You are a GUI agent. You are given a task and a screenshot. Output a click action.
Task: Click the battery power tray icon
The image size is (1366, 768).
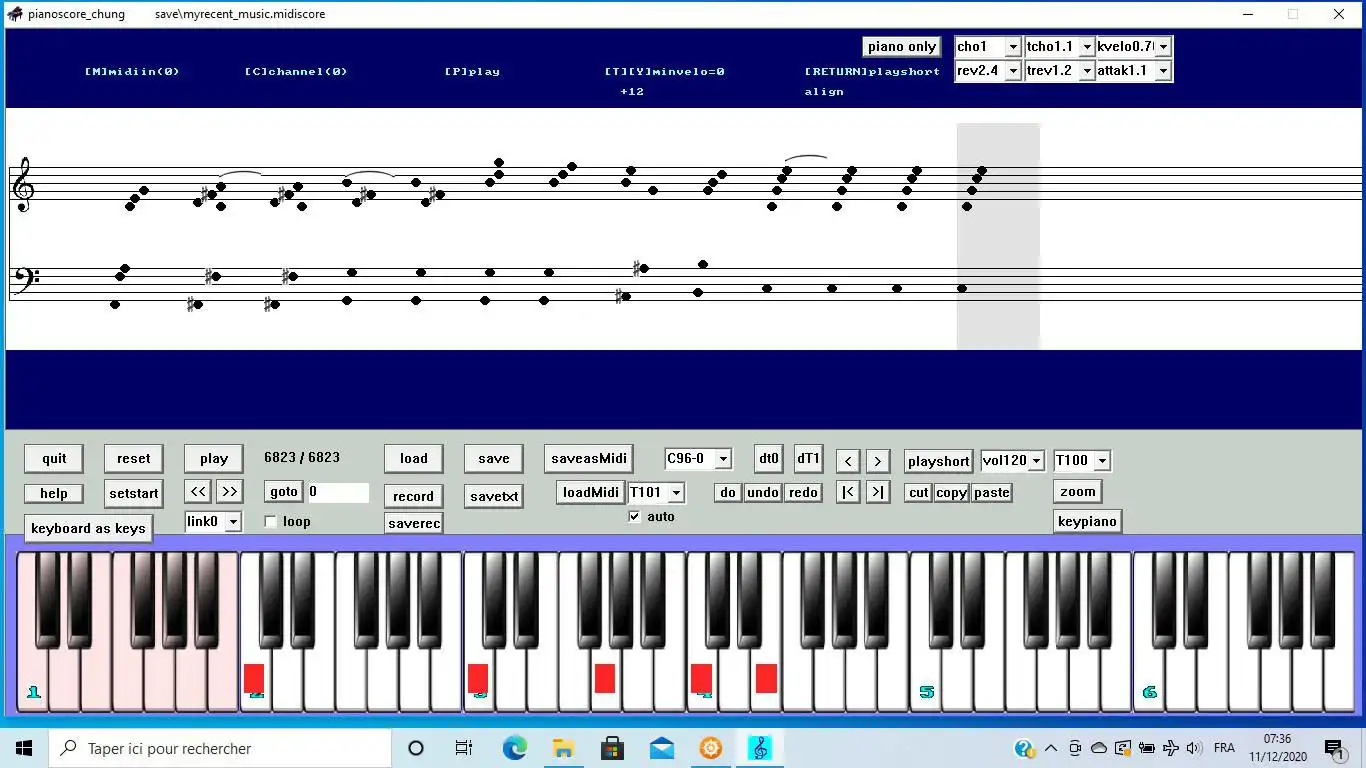[1147, 748]
